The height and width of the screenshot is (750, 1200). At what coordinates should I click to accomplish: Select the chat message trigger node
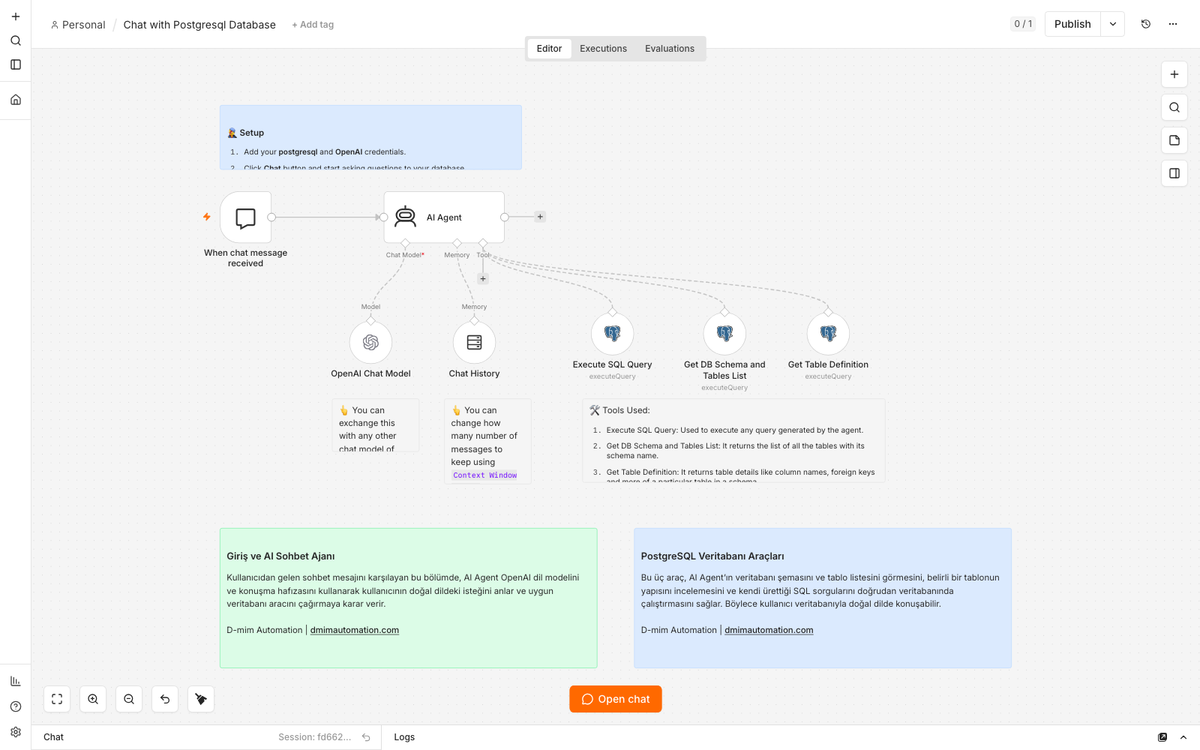[246, 217]
